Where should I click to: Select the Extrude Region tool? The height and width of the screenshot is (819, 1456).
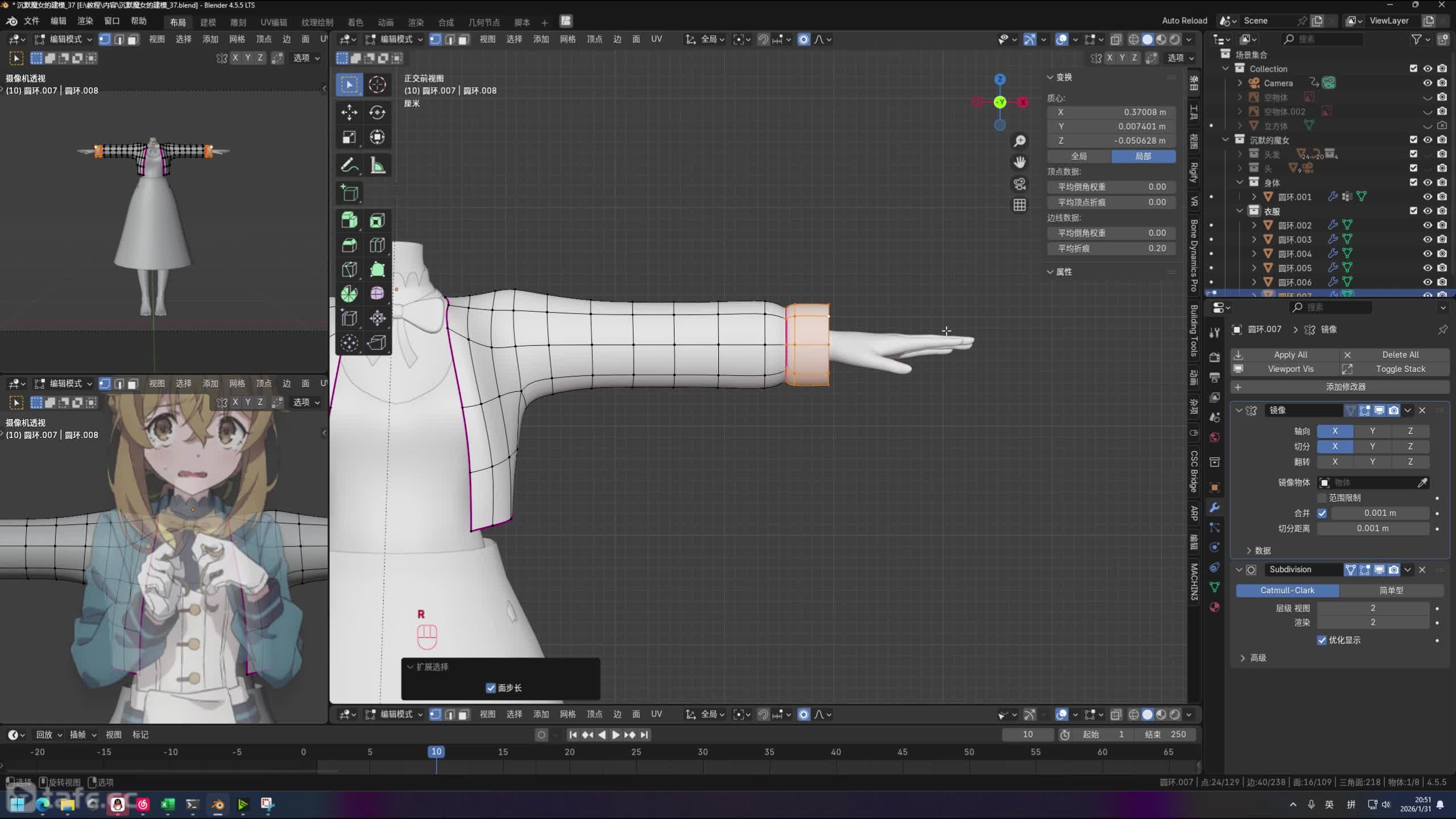click(349, 220)
